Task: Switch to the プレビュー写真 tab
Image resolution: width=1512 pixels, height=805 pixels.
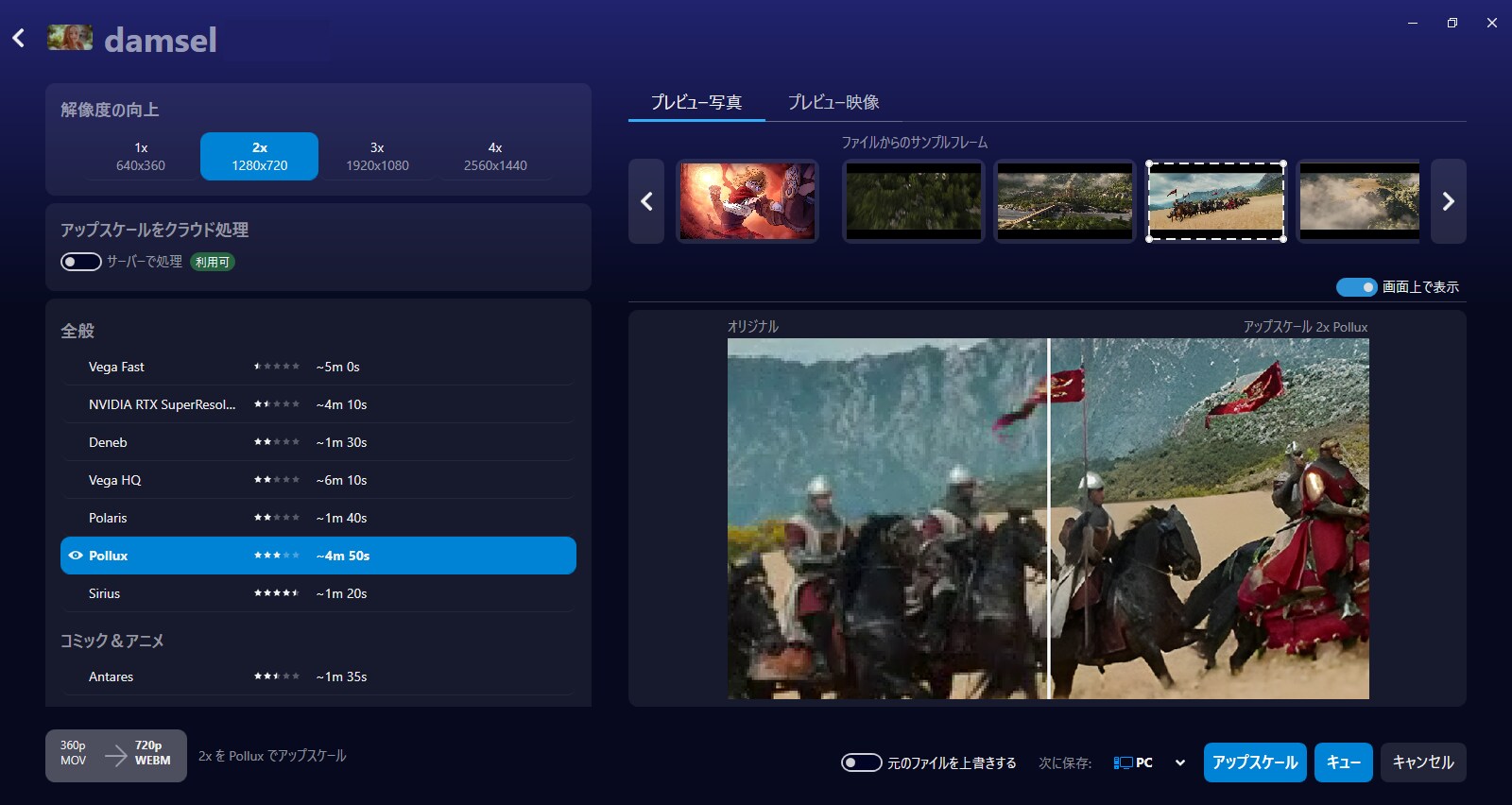Action: 696,102
